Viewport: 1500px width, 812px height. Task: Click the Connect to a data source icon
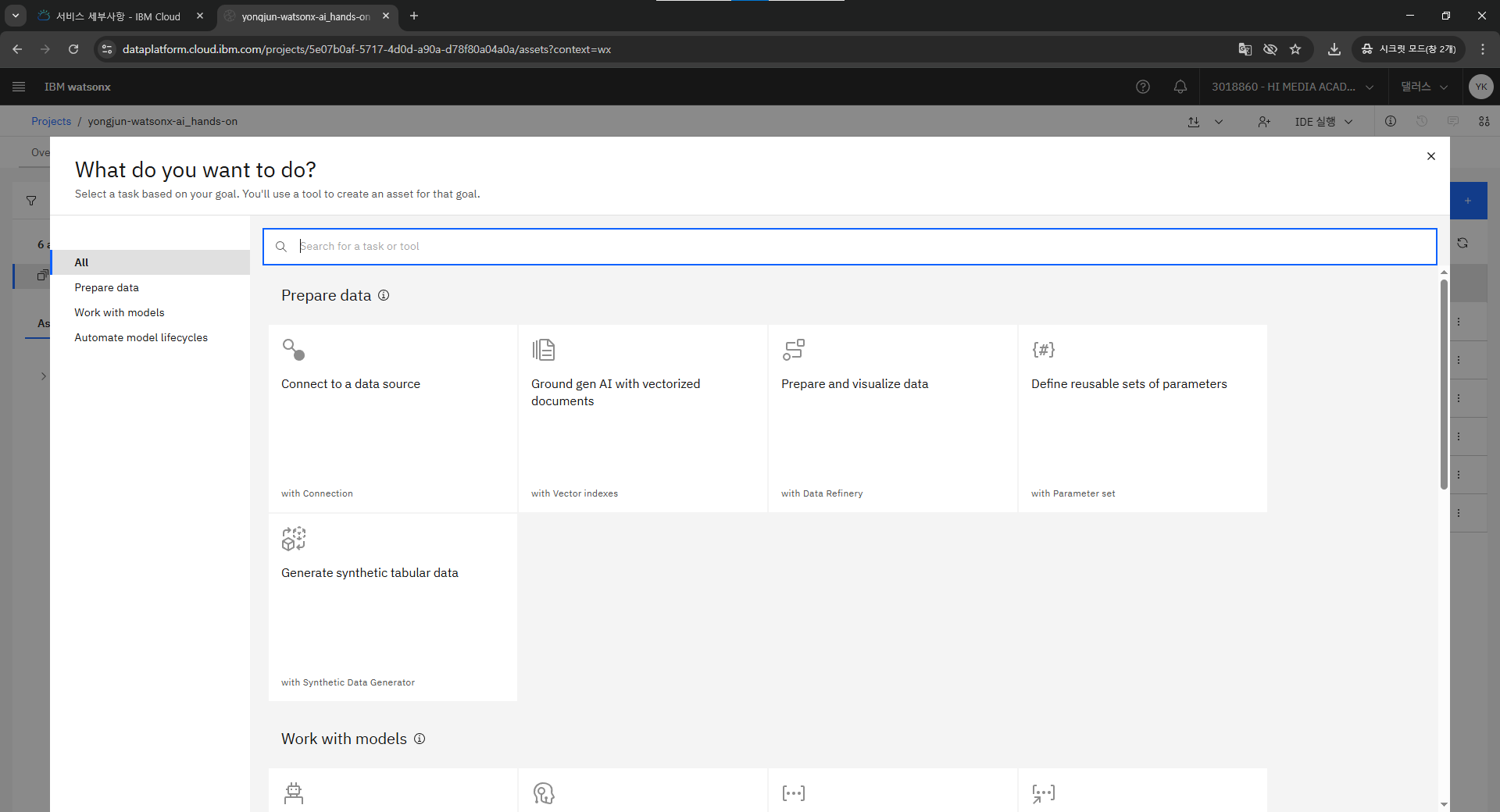[x=294, y=350]
